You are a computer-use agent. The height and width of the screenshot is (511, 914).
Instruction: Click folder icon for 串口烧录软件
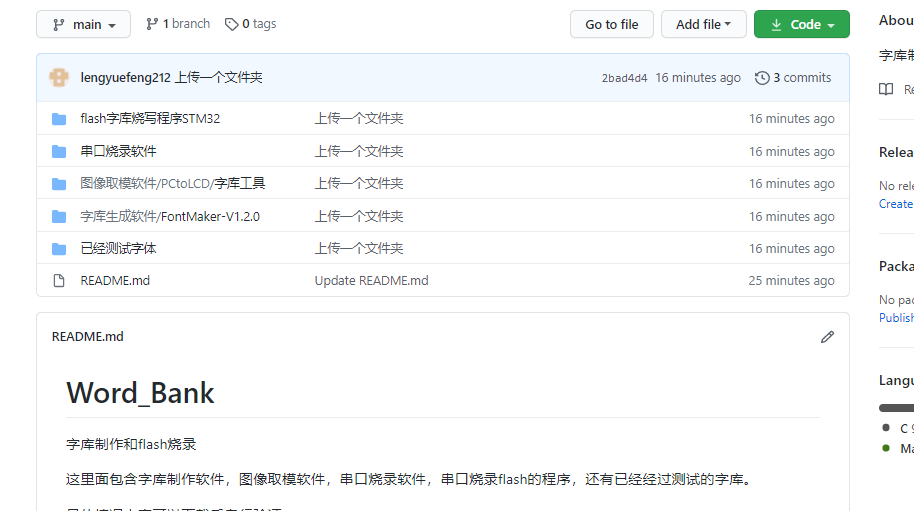click(x=59, y=151)
